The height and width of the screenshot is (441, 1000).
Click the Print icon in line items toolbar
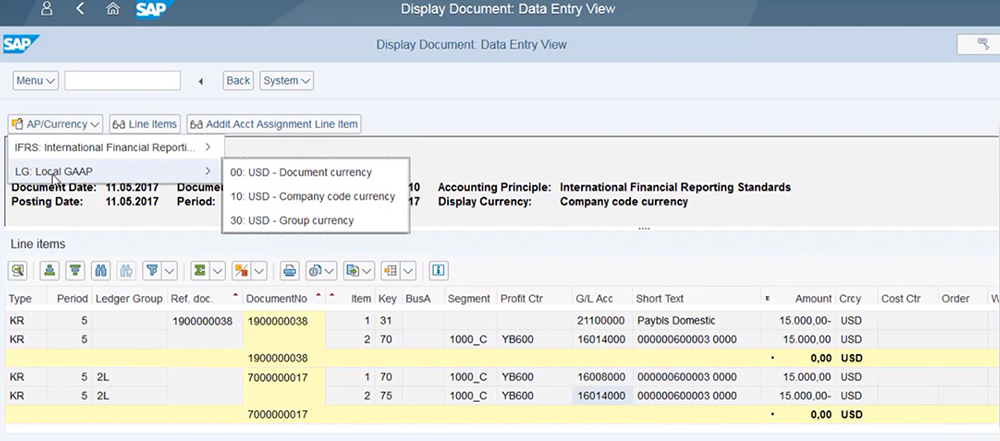(289, 270)
